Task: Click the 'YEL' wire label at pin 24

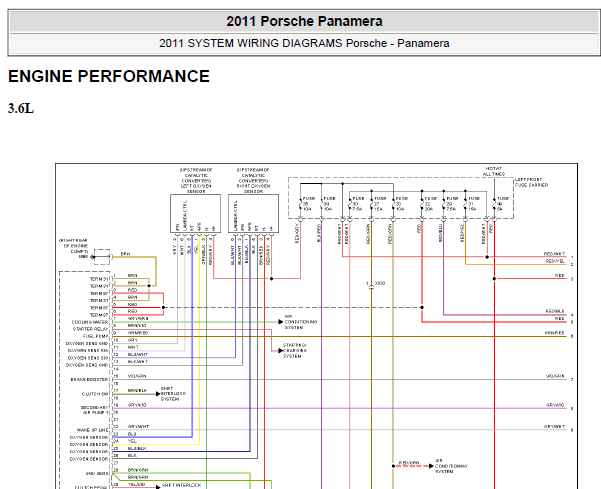Action: 132,441
